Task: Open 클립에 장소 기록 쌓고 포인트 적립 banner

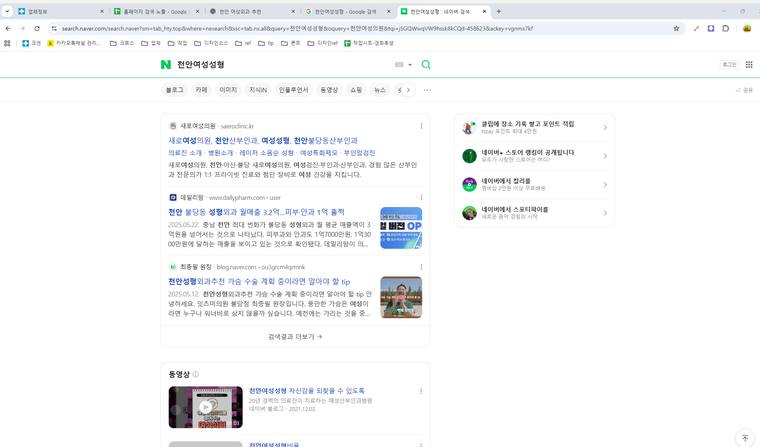Action: (534, 128)
